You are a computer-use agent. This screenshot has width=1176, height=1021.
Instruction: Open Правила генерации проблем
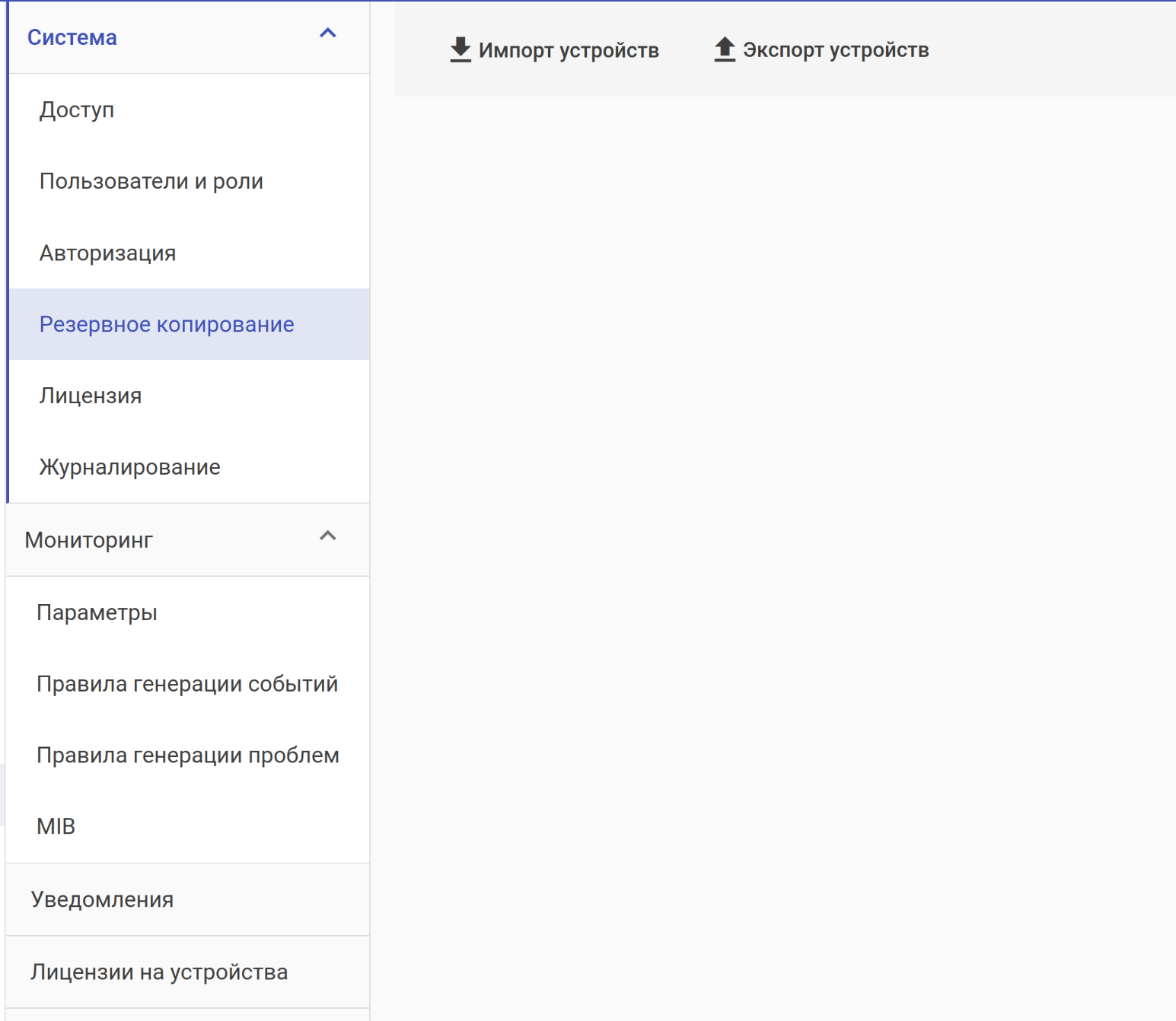(x=188, y=755)
